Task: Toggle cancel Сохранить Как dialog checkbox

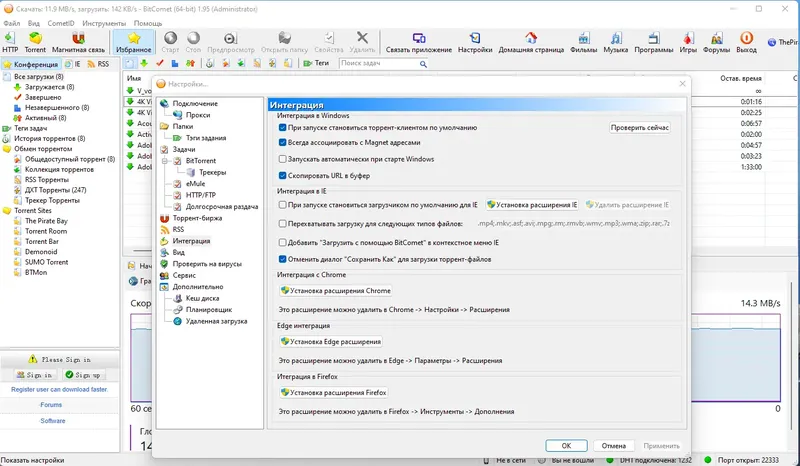Action: (x=282, y=259)
